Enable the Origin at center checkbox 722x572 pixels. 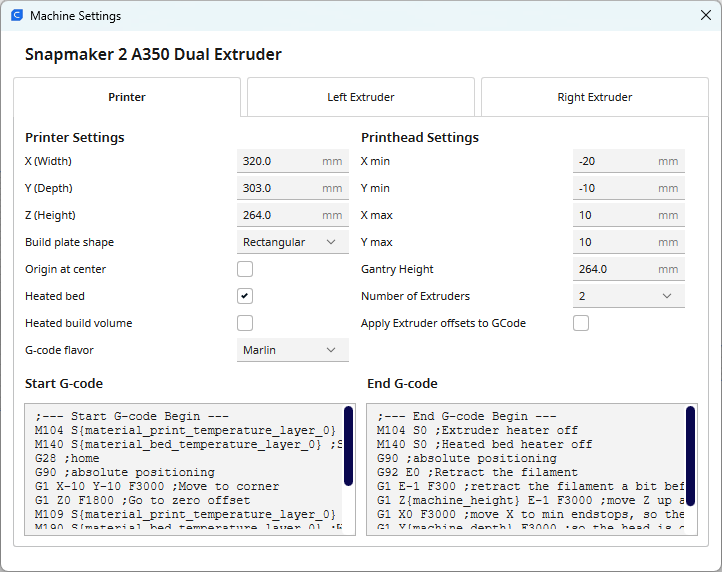coord(245,269)
